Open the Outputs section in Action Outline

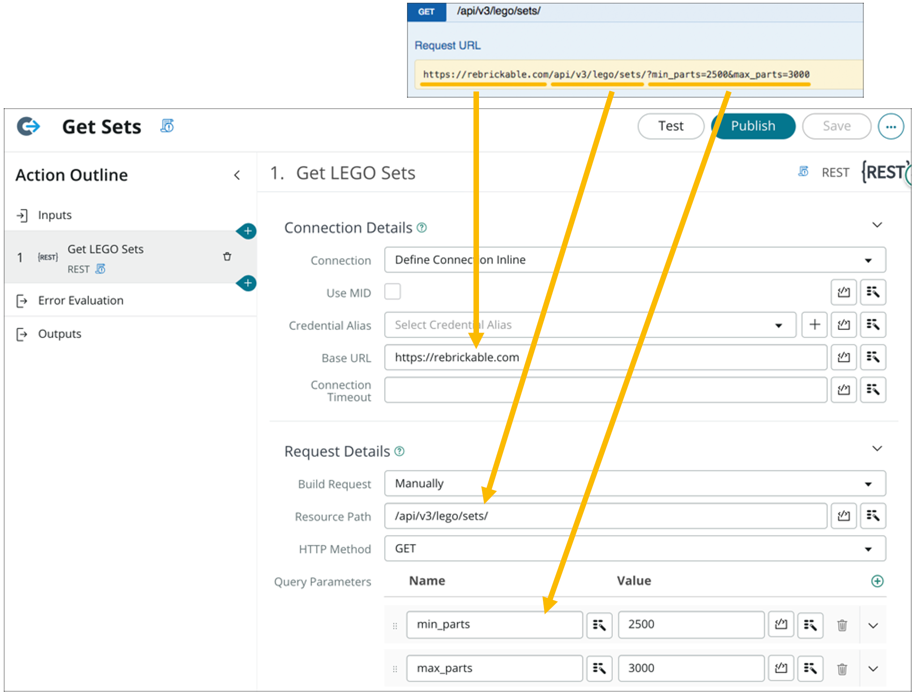coord(59,333)
